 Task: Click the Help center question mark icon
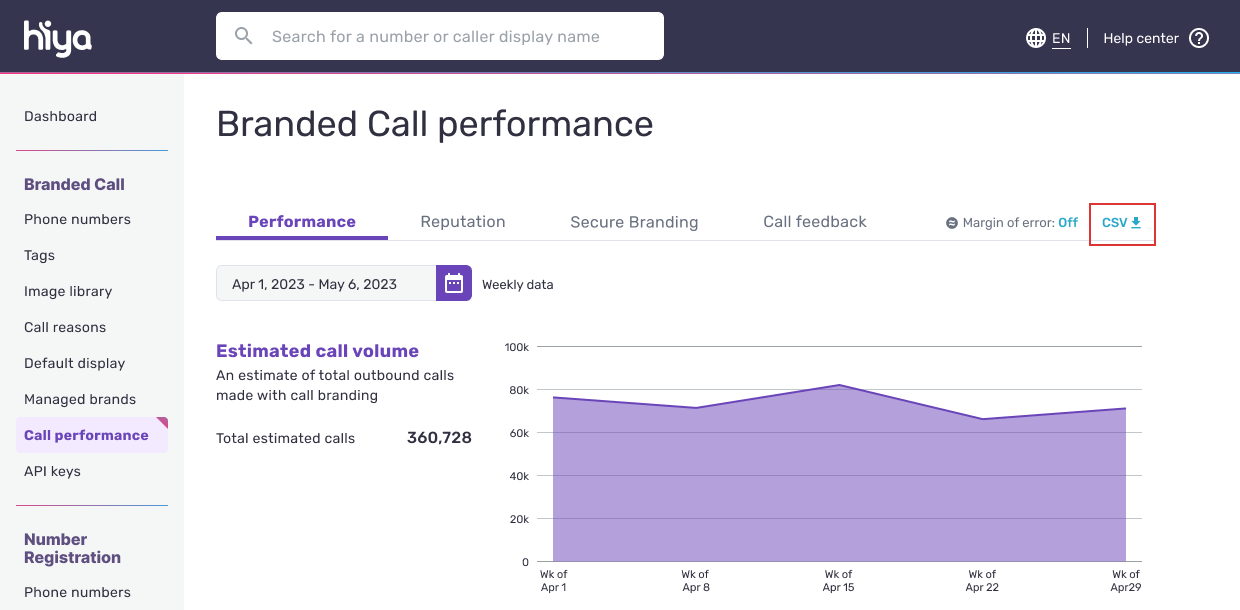click(x=1199, y=38)
